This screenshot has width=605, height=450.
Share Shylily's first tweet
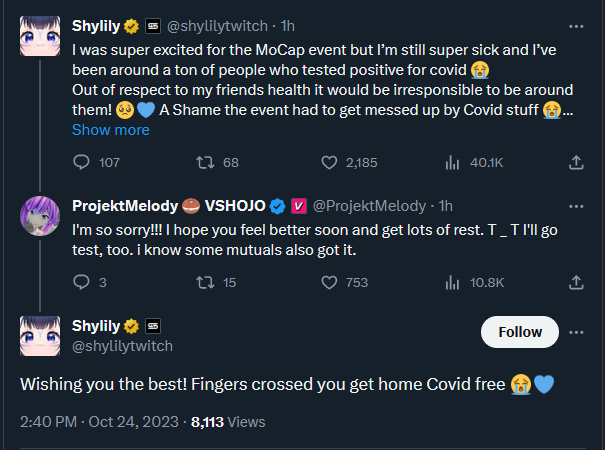(576, 162)
